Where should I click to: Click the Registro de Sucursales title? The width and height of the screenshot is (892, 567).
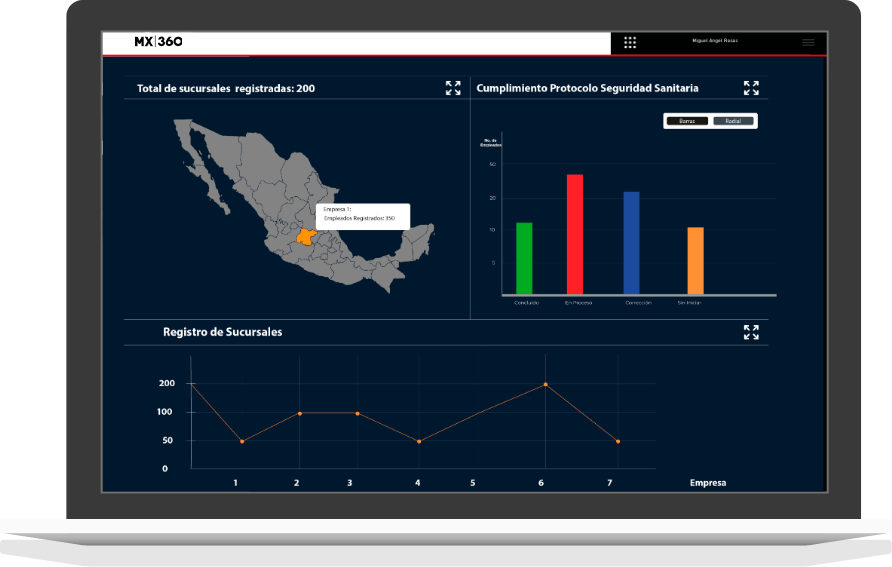tap(222, 332)
